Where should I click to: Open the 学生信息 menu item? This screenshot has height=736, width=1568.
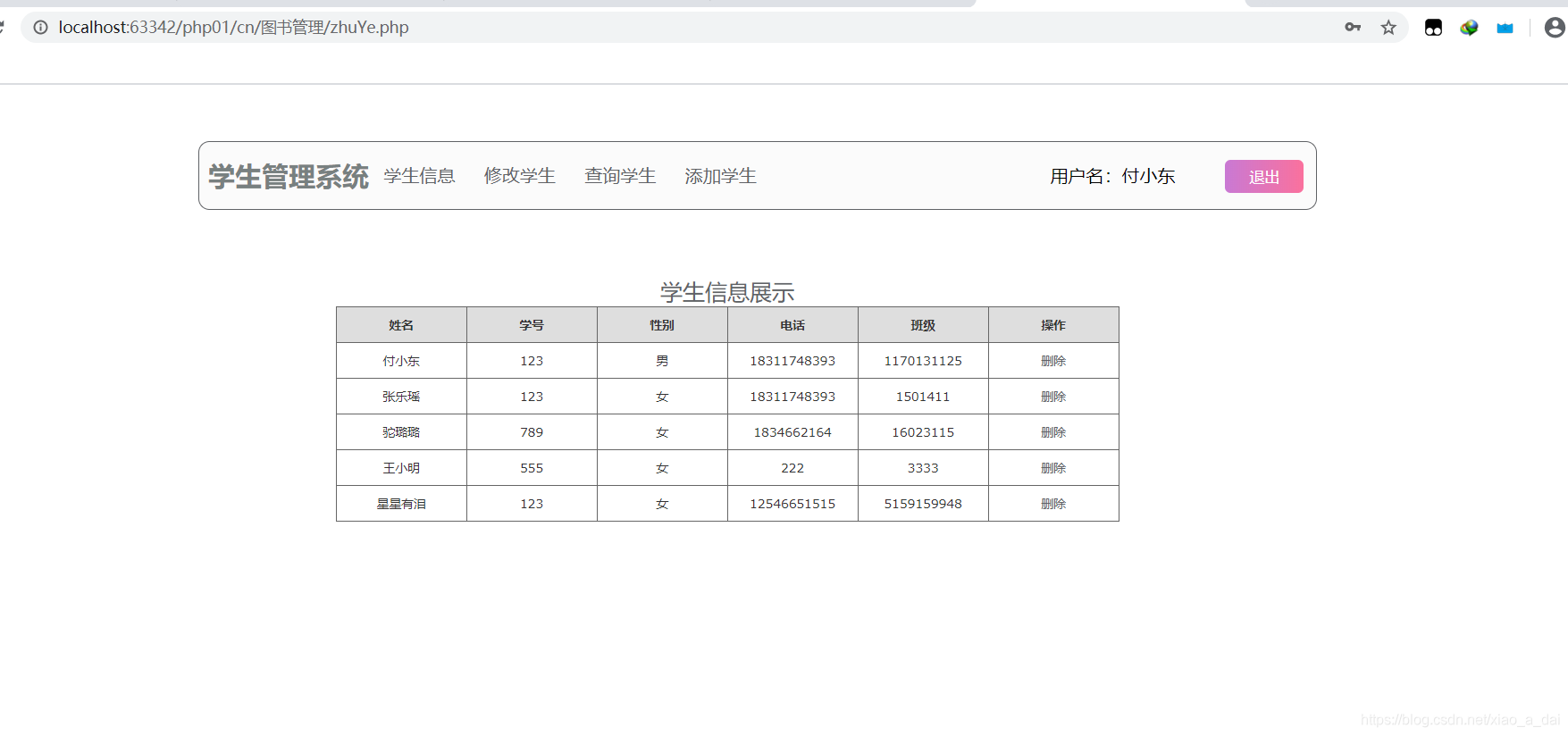tap(420, 176)
